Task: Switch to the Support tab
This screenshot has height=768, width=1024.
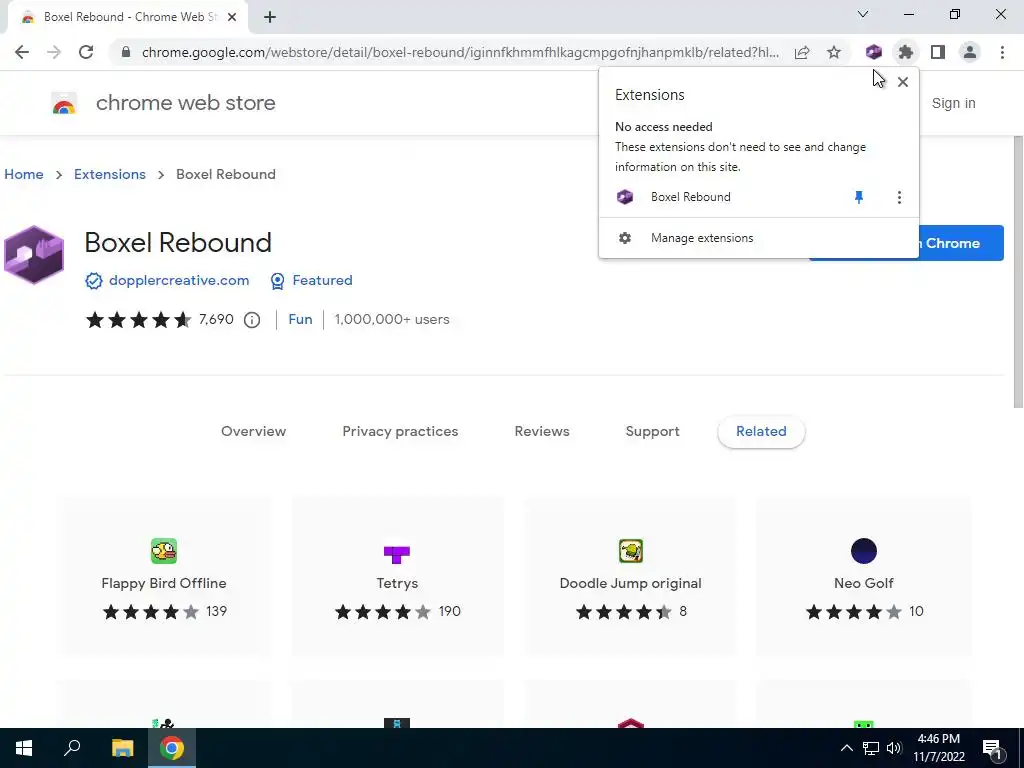Action: click(x=652, y=431)
